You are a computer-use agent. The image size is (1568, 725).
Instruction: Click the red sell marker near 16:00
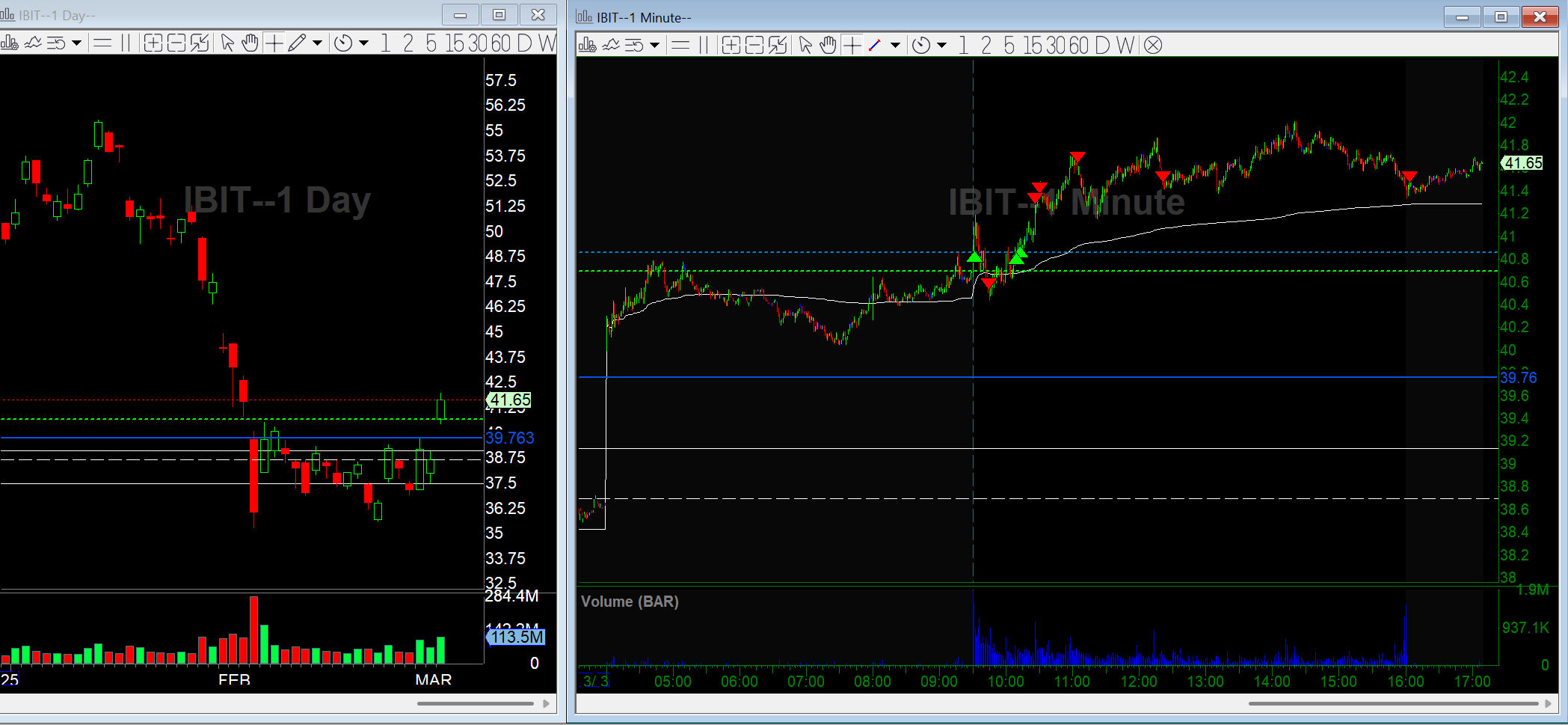1409,177
